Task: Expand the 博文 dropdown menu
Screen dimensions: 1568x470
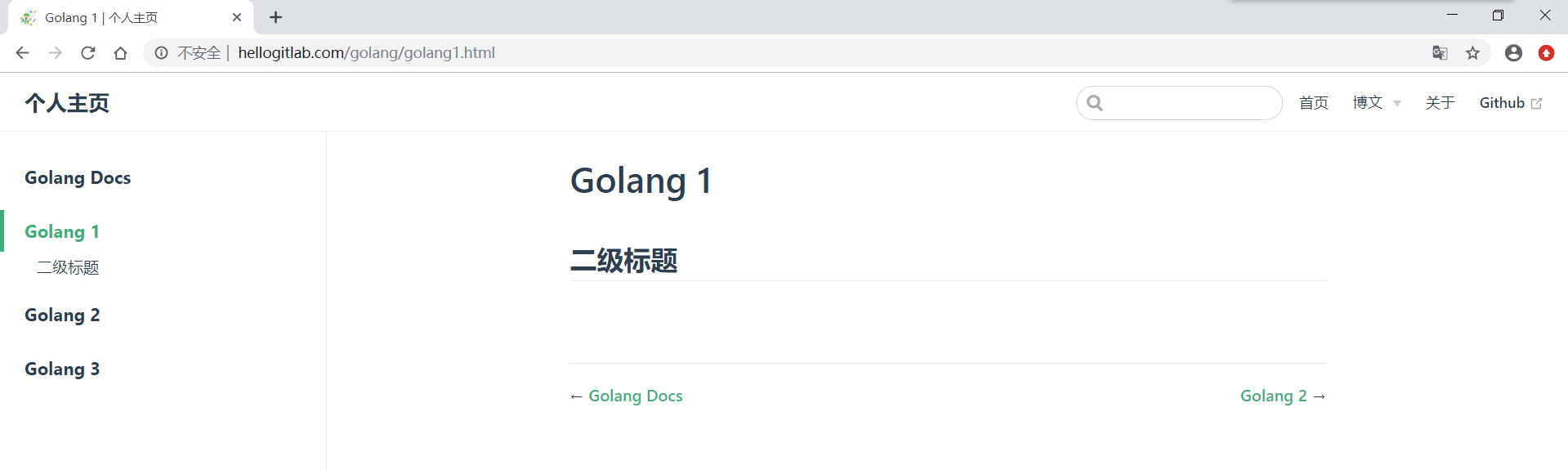Action: coord(1377,103)
